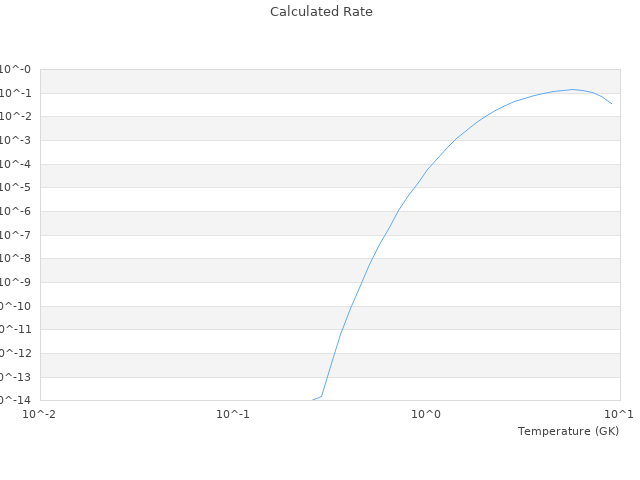Pick the y-axis 10^-13 tick label
Viewport: 640px width, 480px height.
click(x=16, y=377)
